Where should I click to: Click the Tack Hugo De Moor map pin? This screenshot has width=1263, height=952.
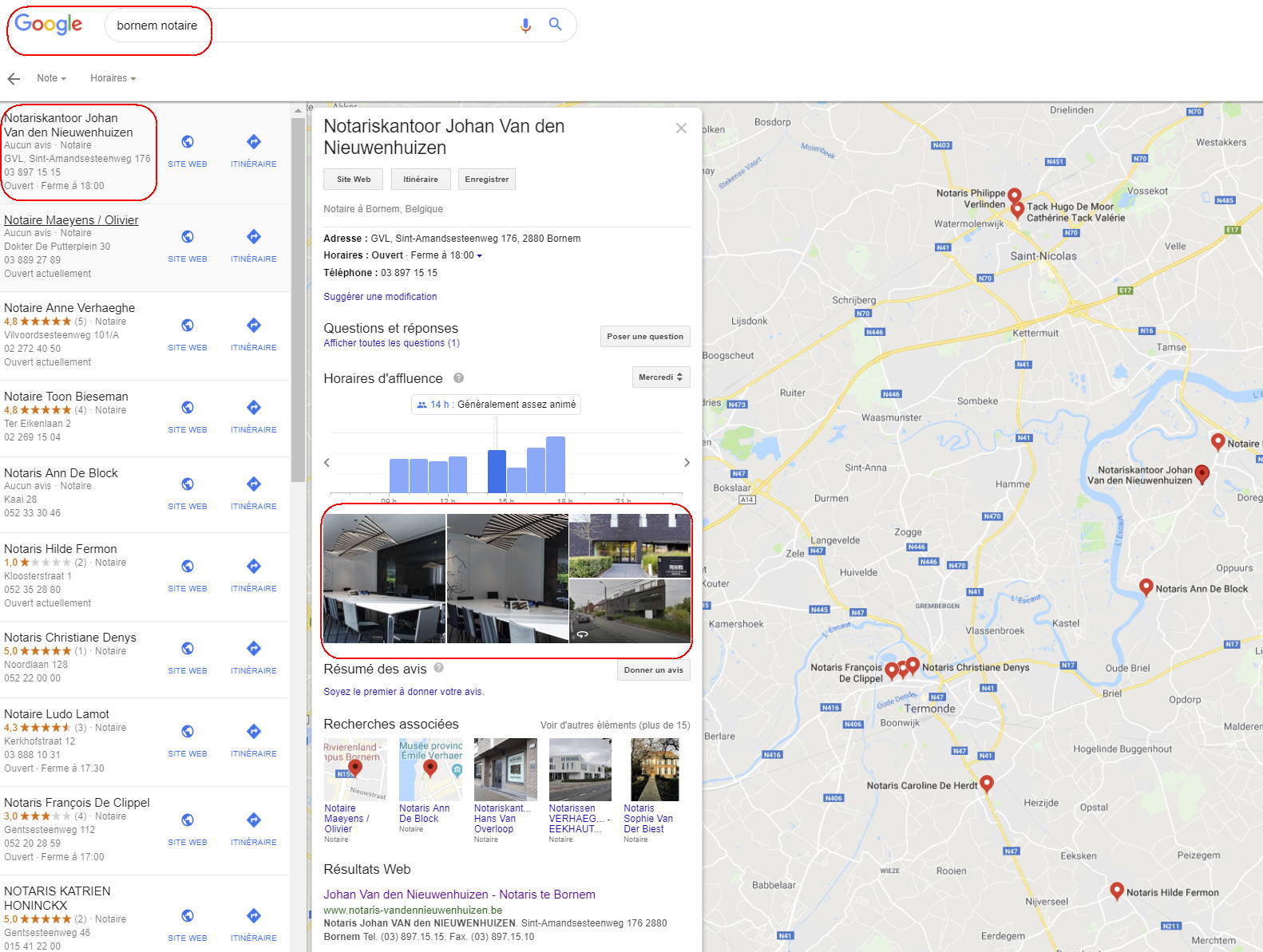(1017, 211)
